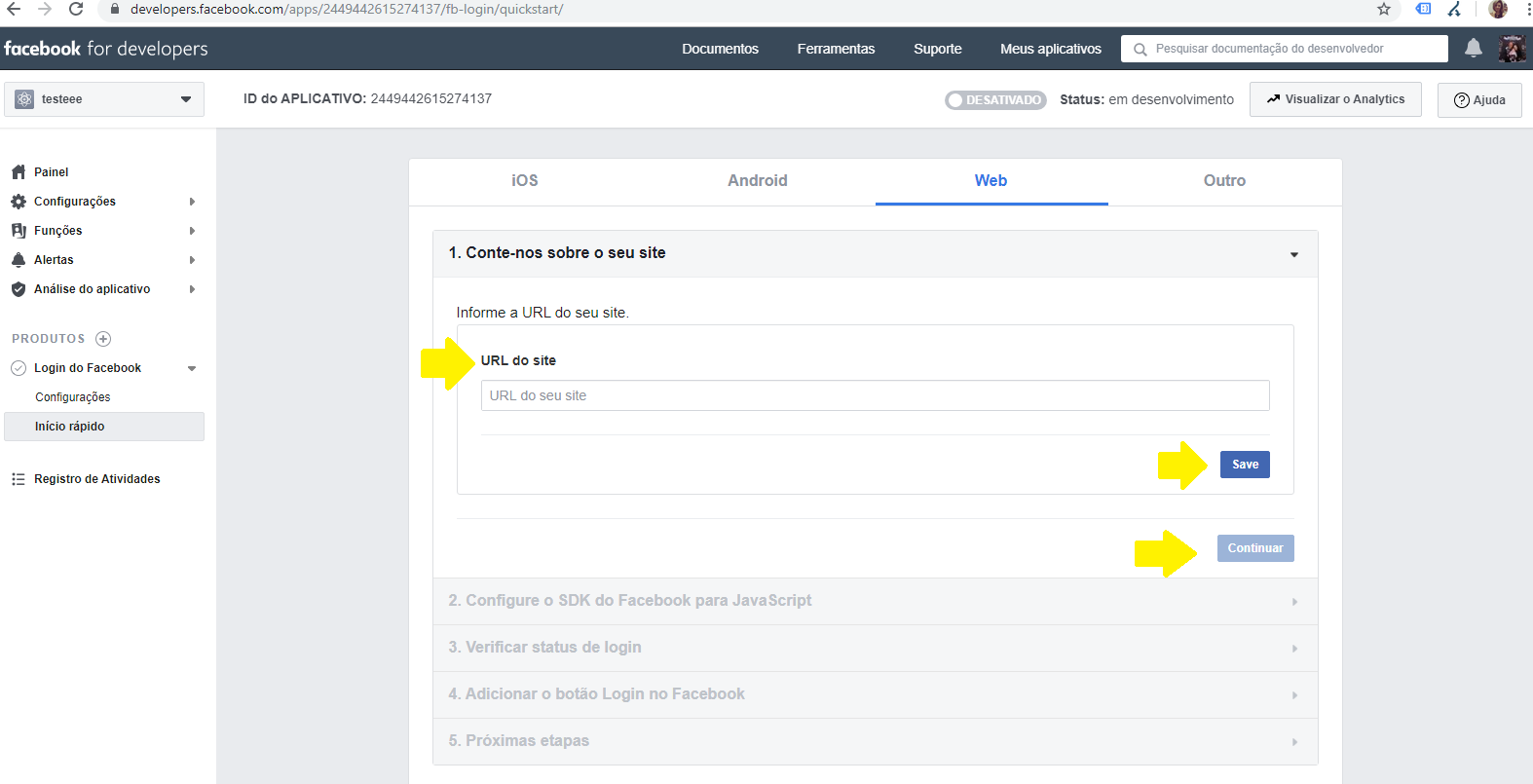The image size is (1533, 784).
Task: Switch to the iOS tab
Action: (525, 181)
